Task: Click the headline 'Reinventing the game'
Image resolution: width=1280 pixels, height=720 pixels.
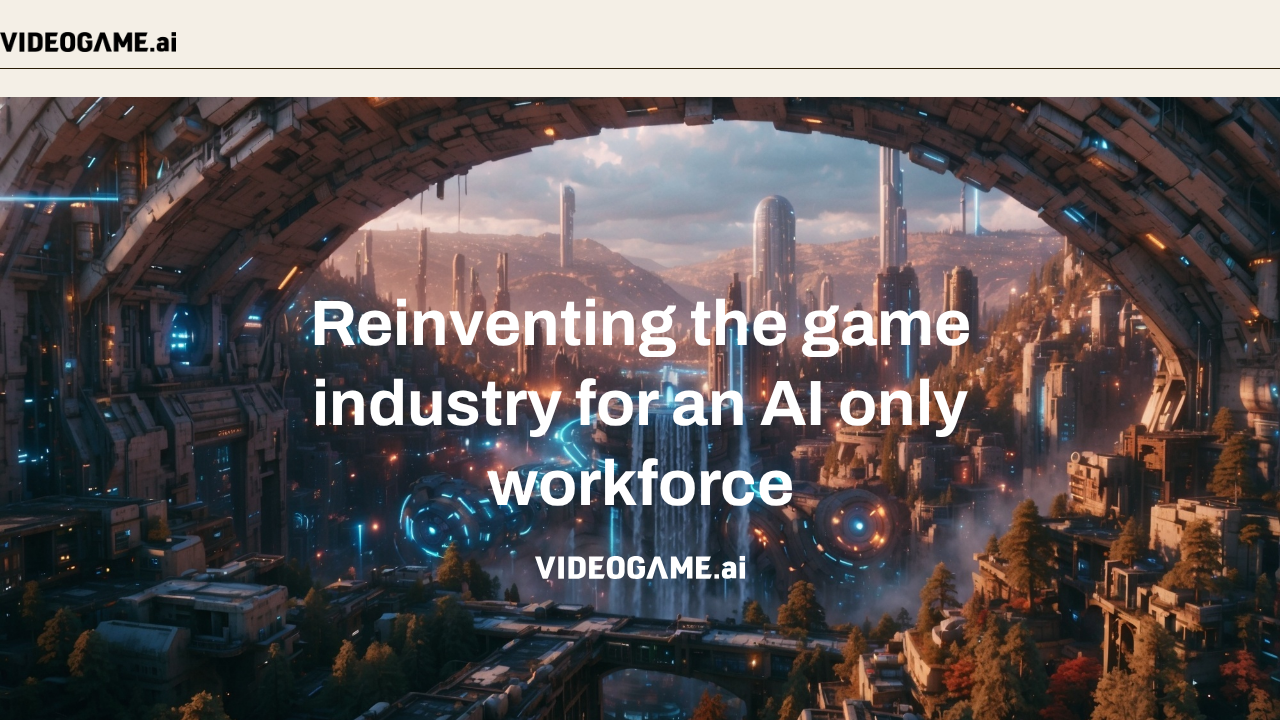Action: tap(640, 322)
